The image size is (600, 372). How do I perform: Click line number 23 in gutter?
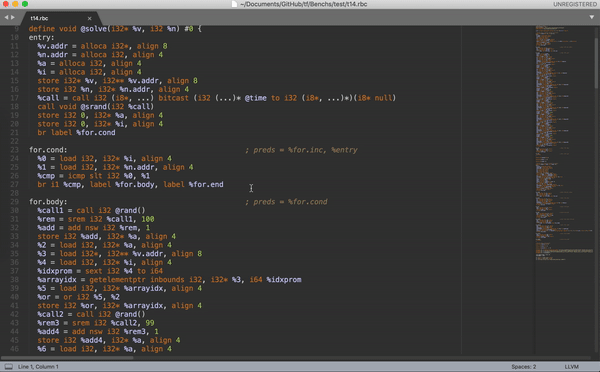pyautogui.click(x=15, y=150)
